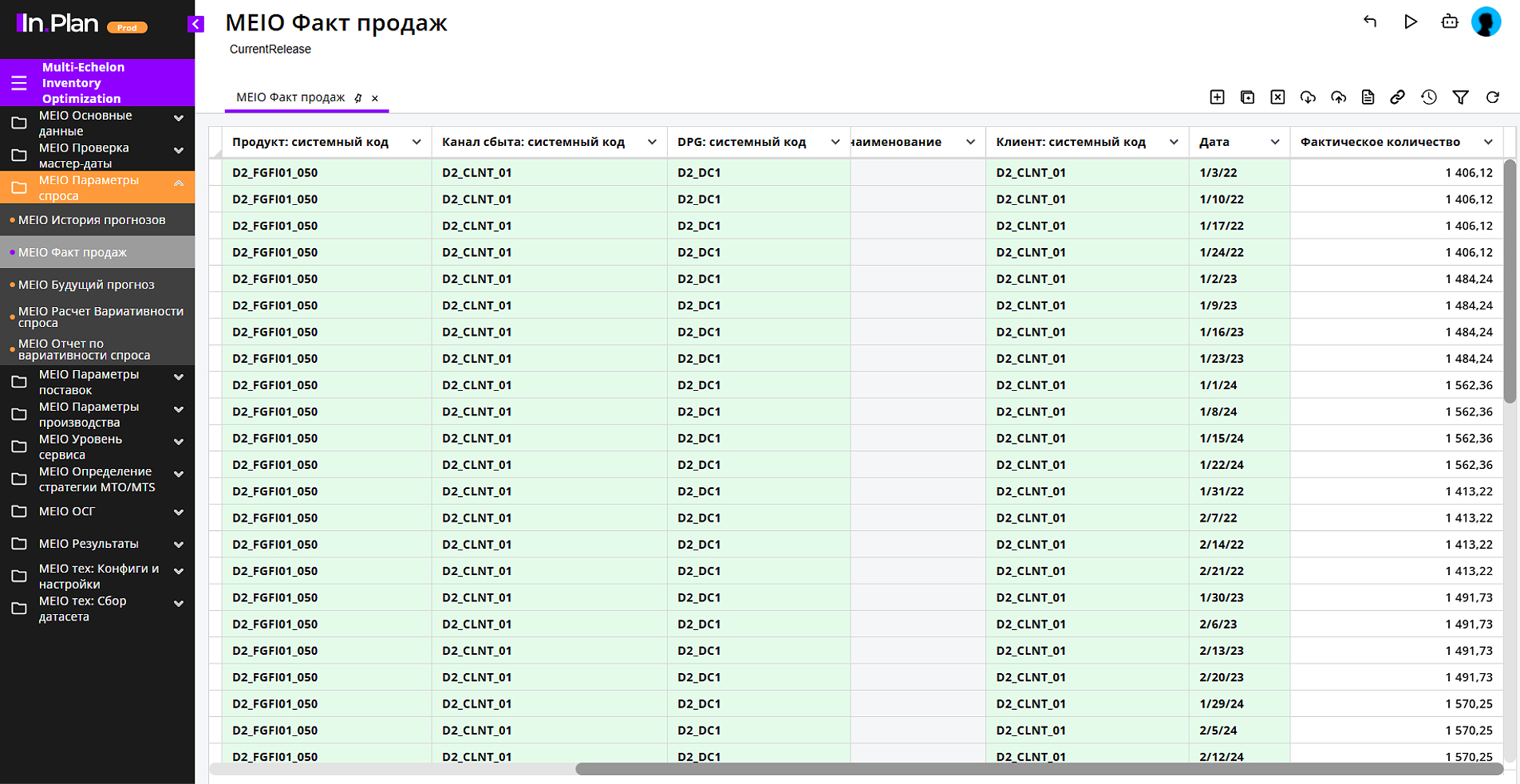
Task: Open Фактическое количество column dropdown
Action: 1488,142
